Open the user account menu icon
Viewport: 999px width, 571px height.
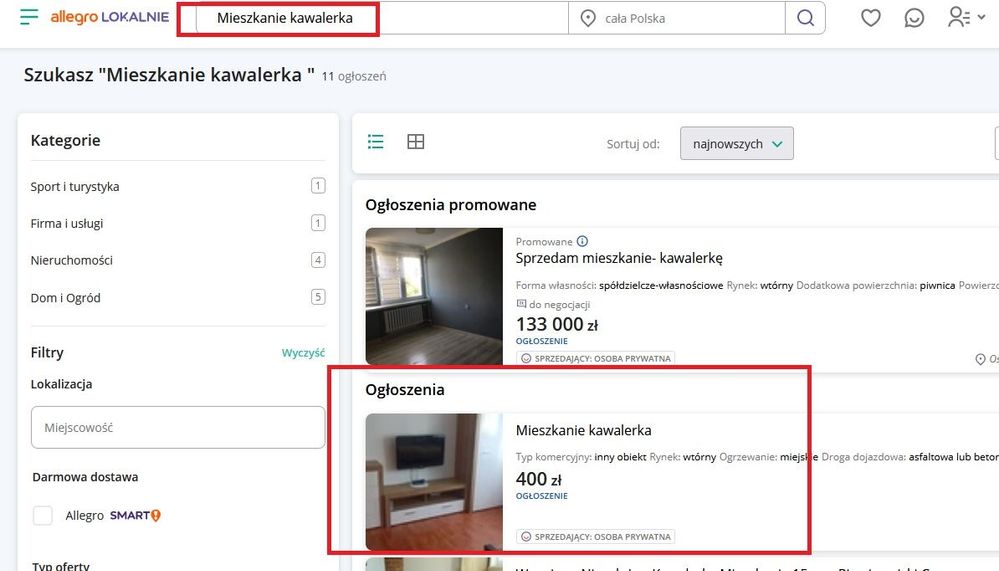tap(965, 17)
